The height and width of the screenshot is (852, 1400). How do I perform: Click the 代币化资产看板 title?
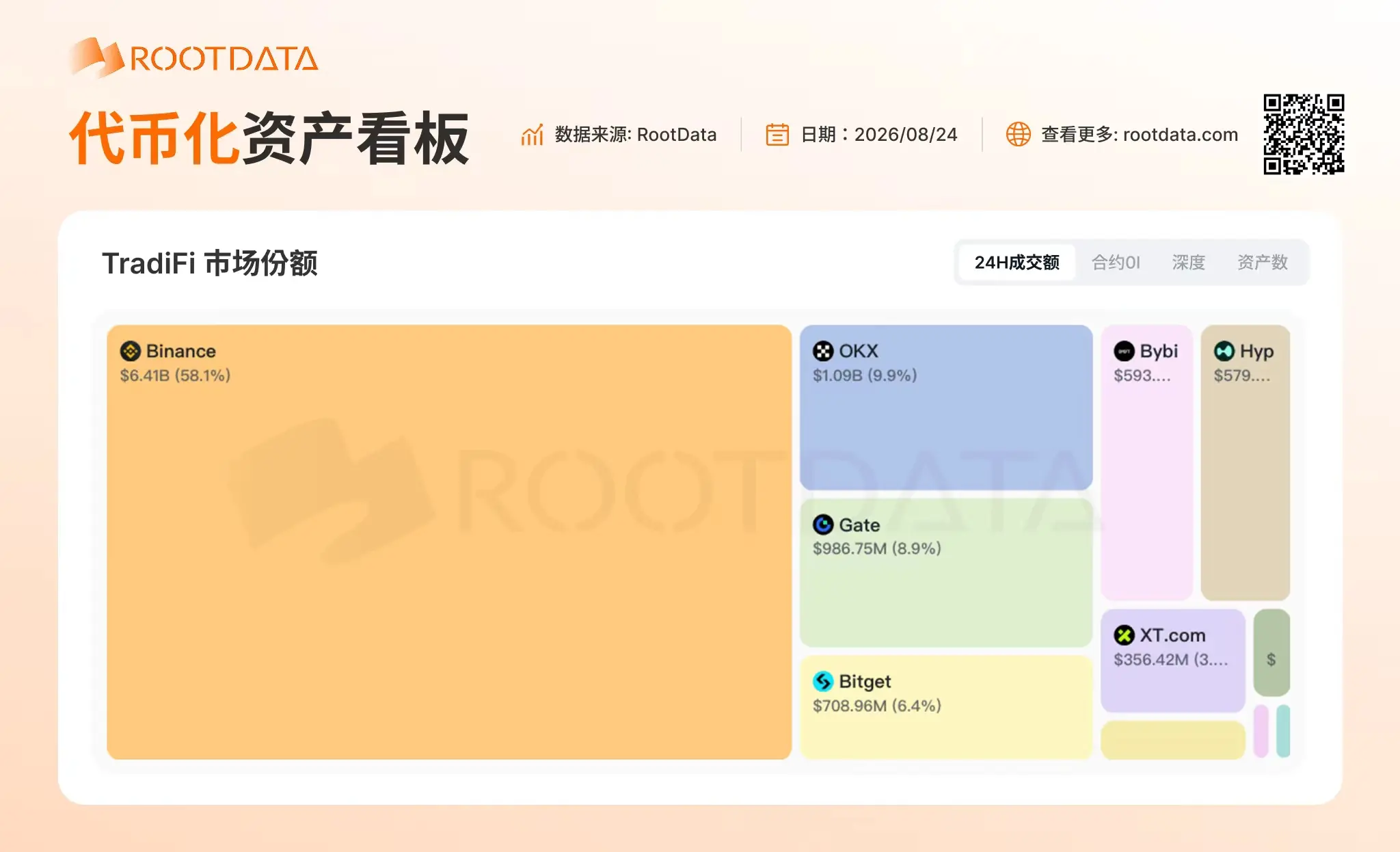click(x=269, y=138)
